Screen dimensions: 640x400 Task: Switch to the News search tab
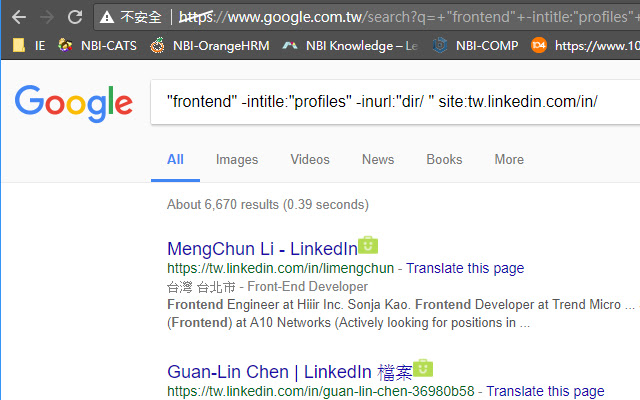(x=378, y=159)
